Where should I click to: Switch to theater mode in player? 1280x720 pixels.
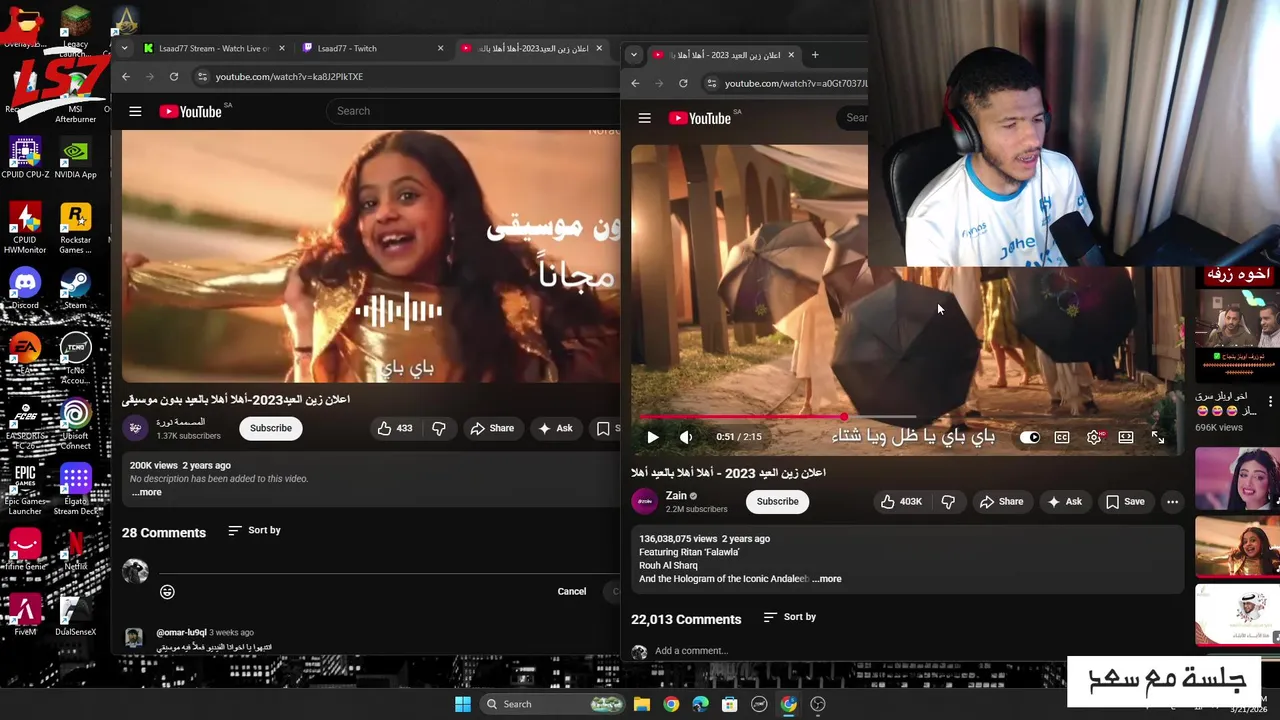pyautogui.click(x=1126, y=437)
